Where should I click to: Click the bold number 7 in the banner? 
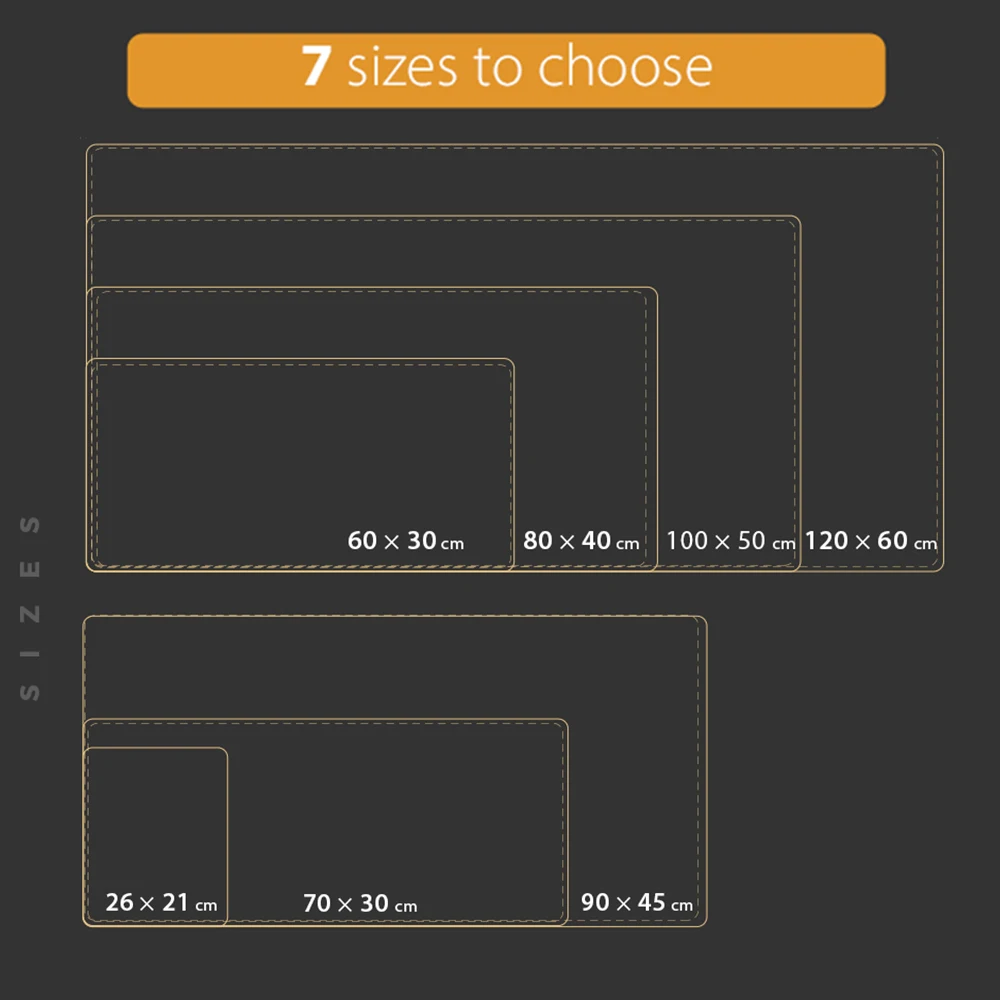pos(316,66)
